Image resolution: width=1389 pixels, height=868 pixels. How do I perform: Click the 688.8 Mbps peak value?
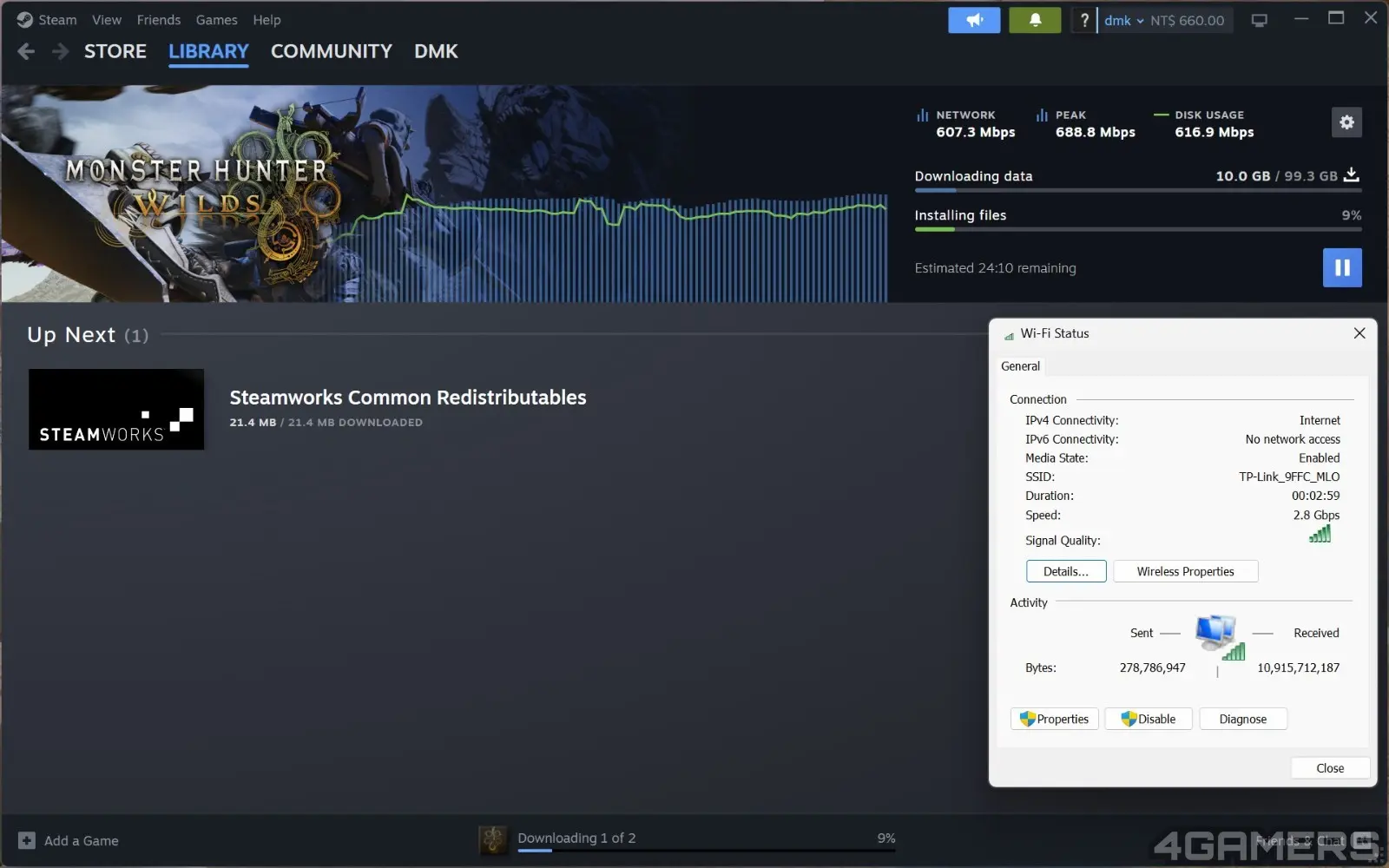(1096, 132)
